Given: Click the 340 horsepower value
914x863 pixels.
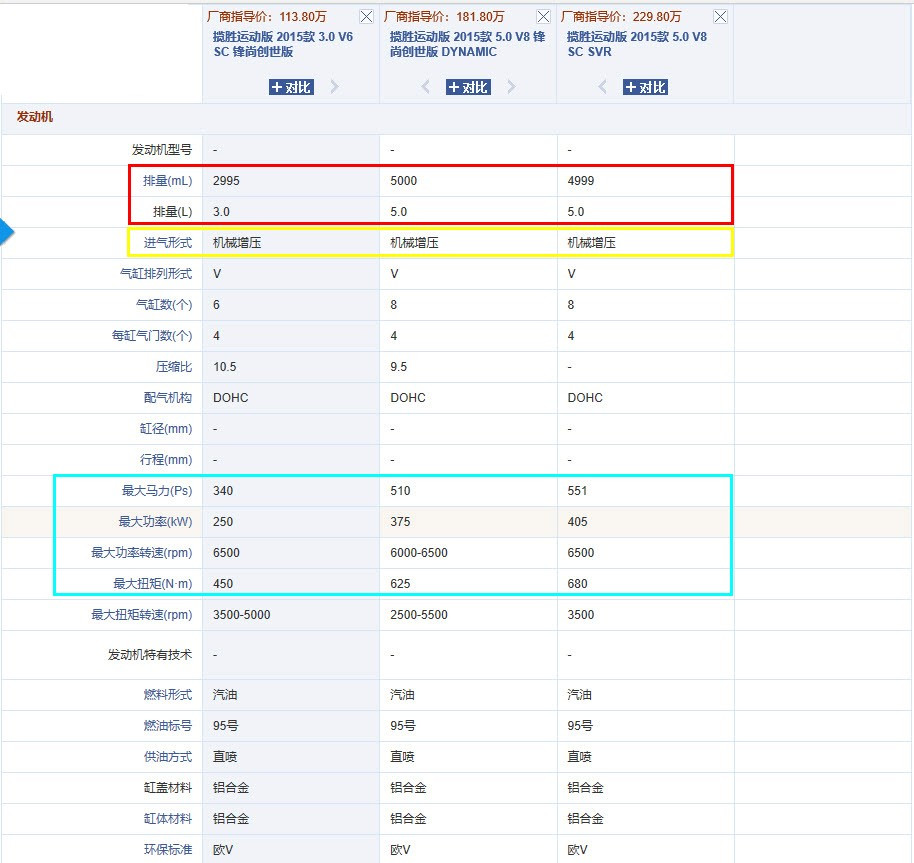Looking at the screenshot, I should tap(223, 491).
